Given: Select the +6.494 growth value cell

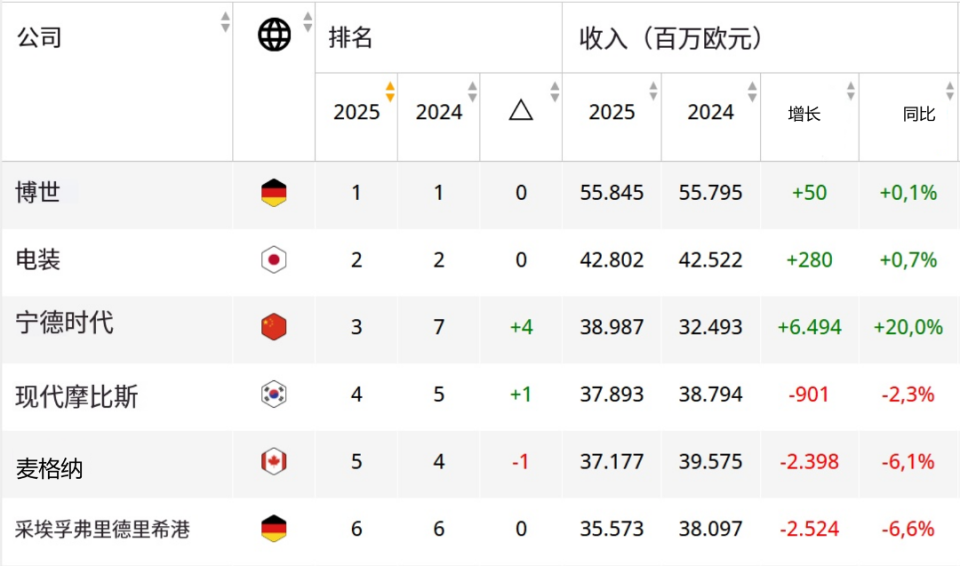Looking at the screenshot, I should pyautogui.click(x=809, y=327).
